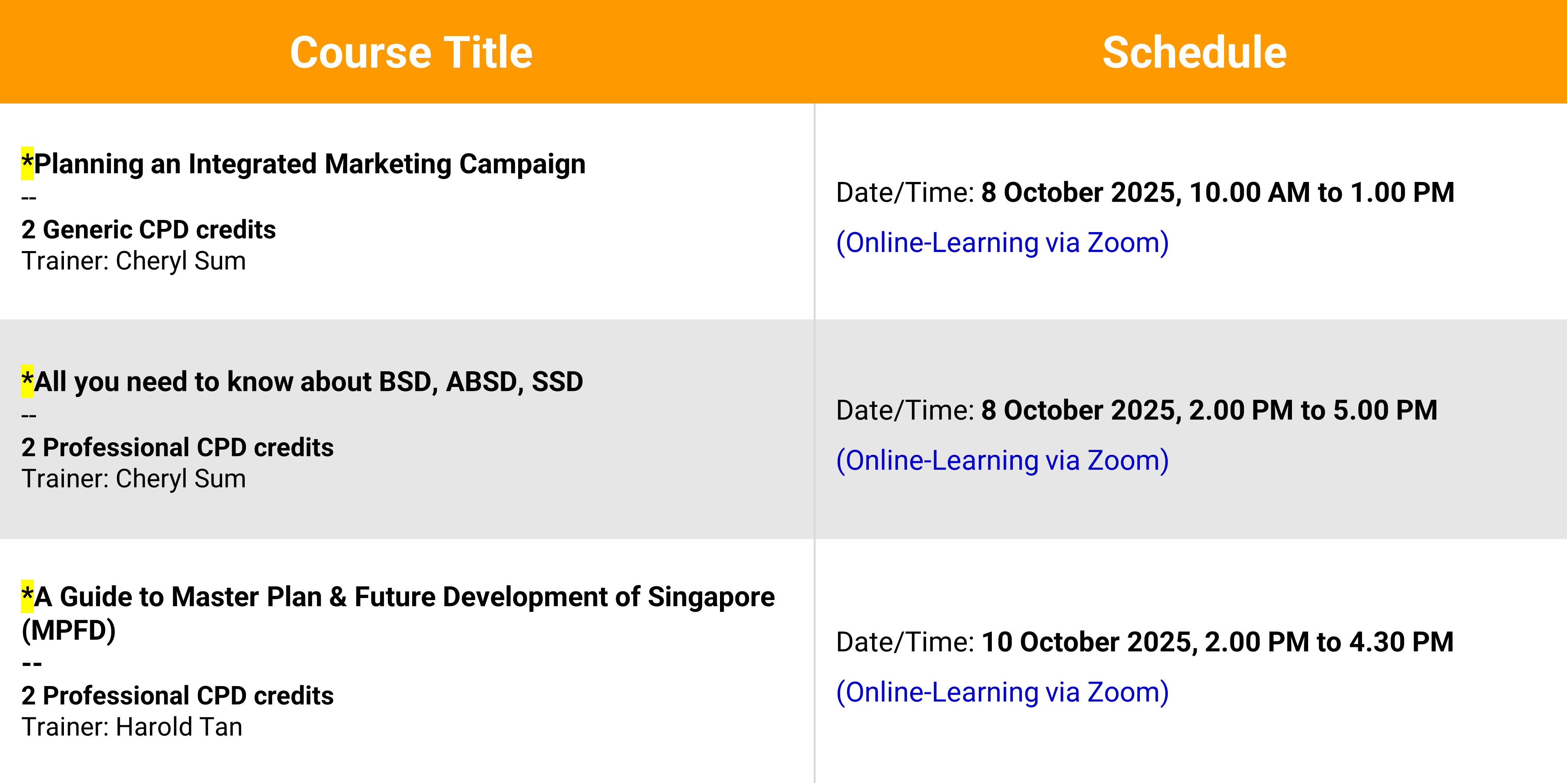The height and width of the screenshot is (784, 1567).
Task: Click the Course Title column header
Action: point(411,52)
